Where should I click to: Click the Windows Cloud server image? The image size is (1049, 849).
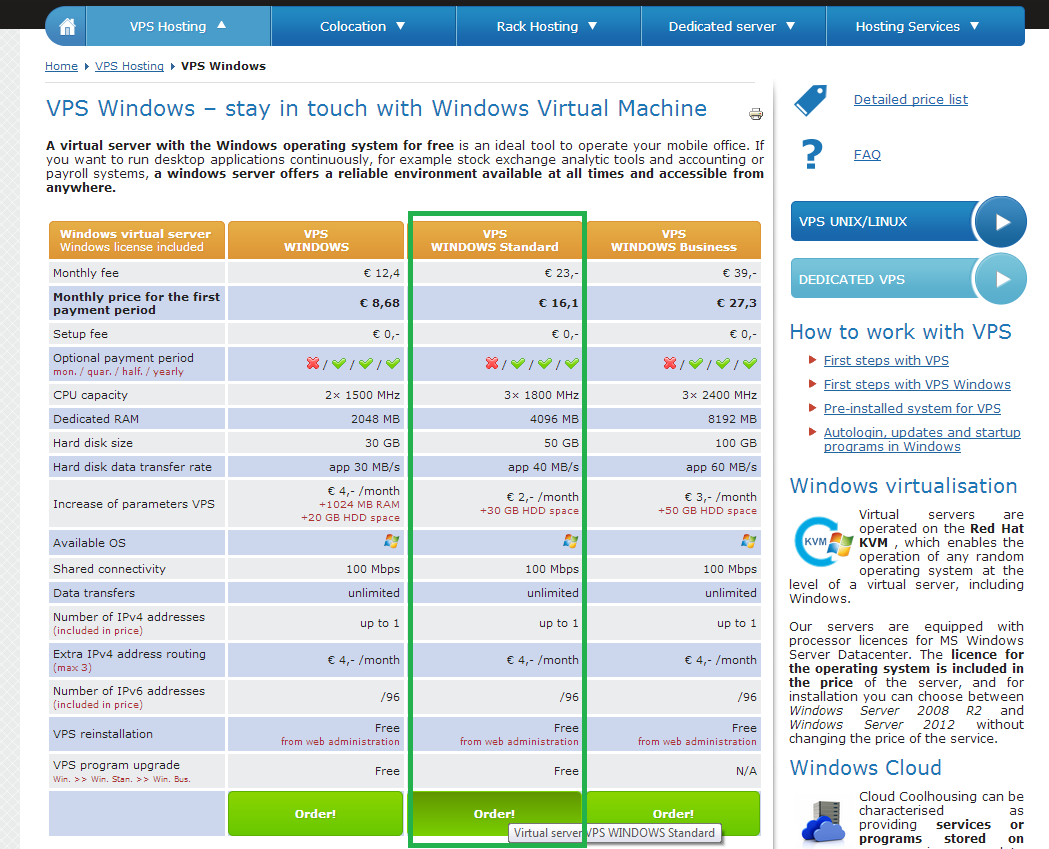pyautogui.click(x=824, y=822)
